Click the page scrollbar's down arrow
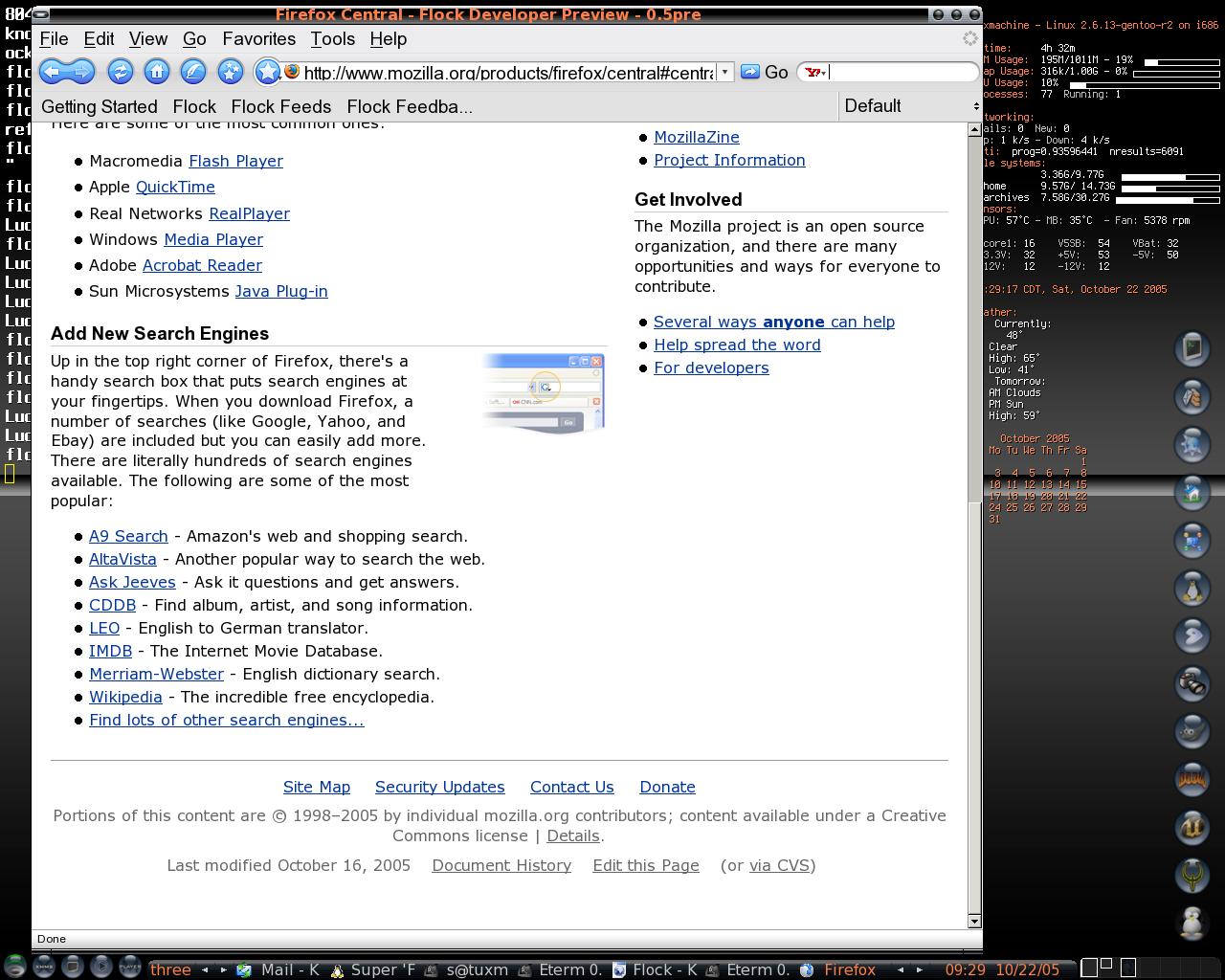This screenshot has width=1225, height=980. coord(974,921)
